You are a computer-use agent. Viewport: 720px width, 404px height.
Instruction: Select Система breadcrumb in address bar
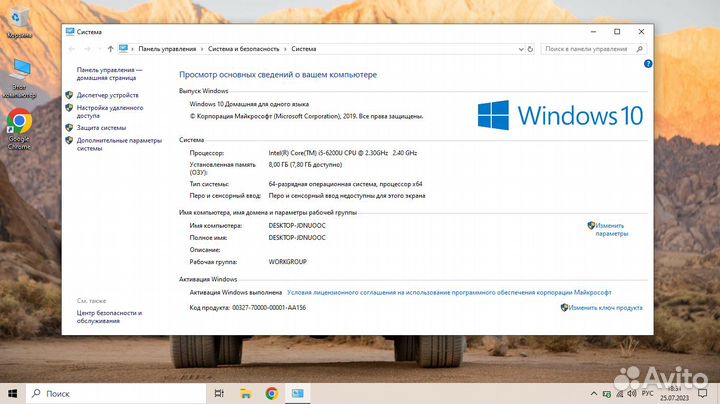pos(304,49)
